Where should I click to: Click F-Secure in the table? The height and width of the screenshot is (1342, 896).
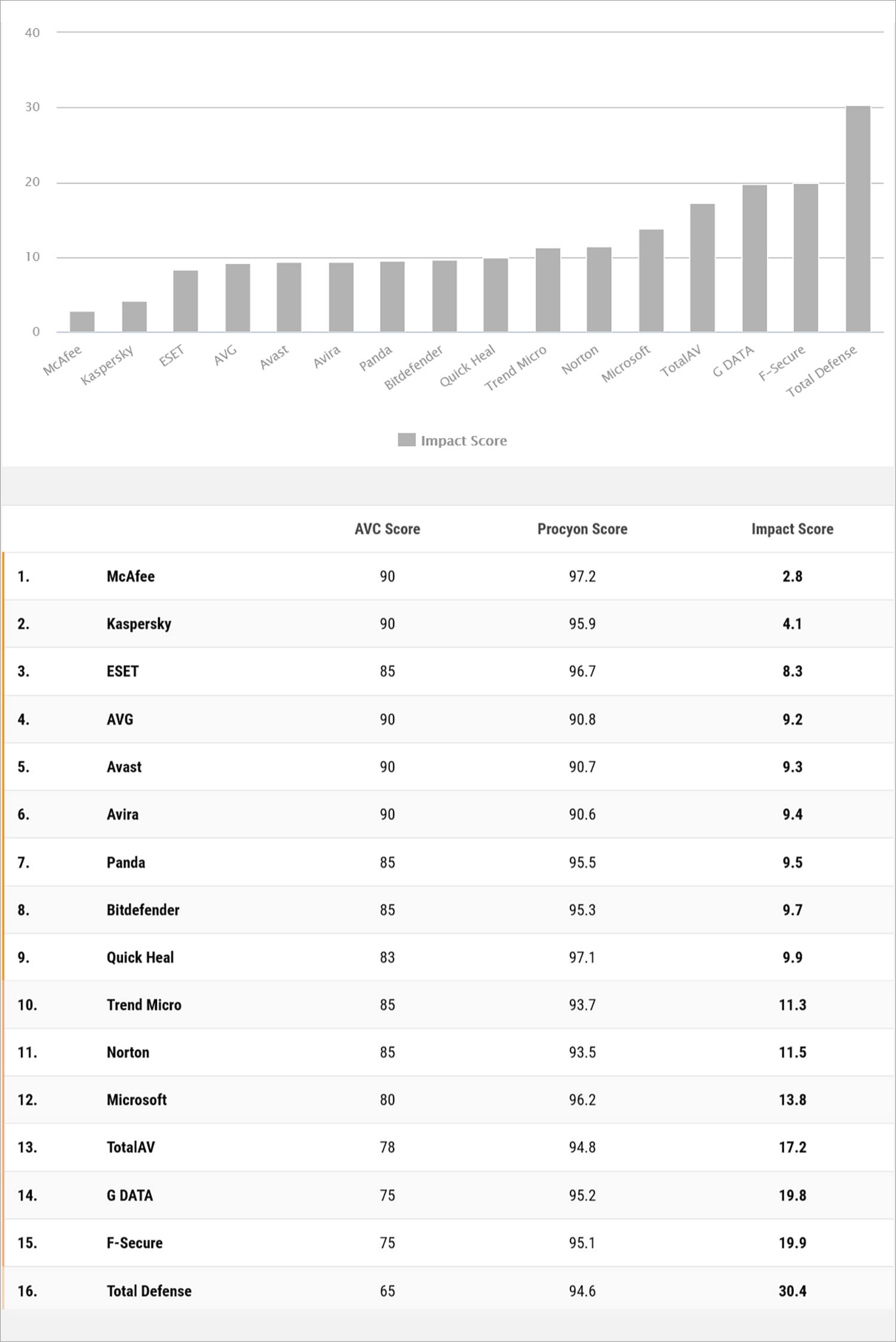click(x=134, y=1243)
